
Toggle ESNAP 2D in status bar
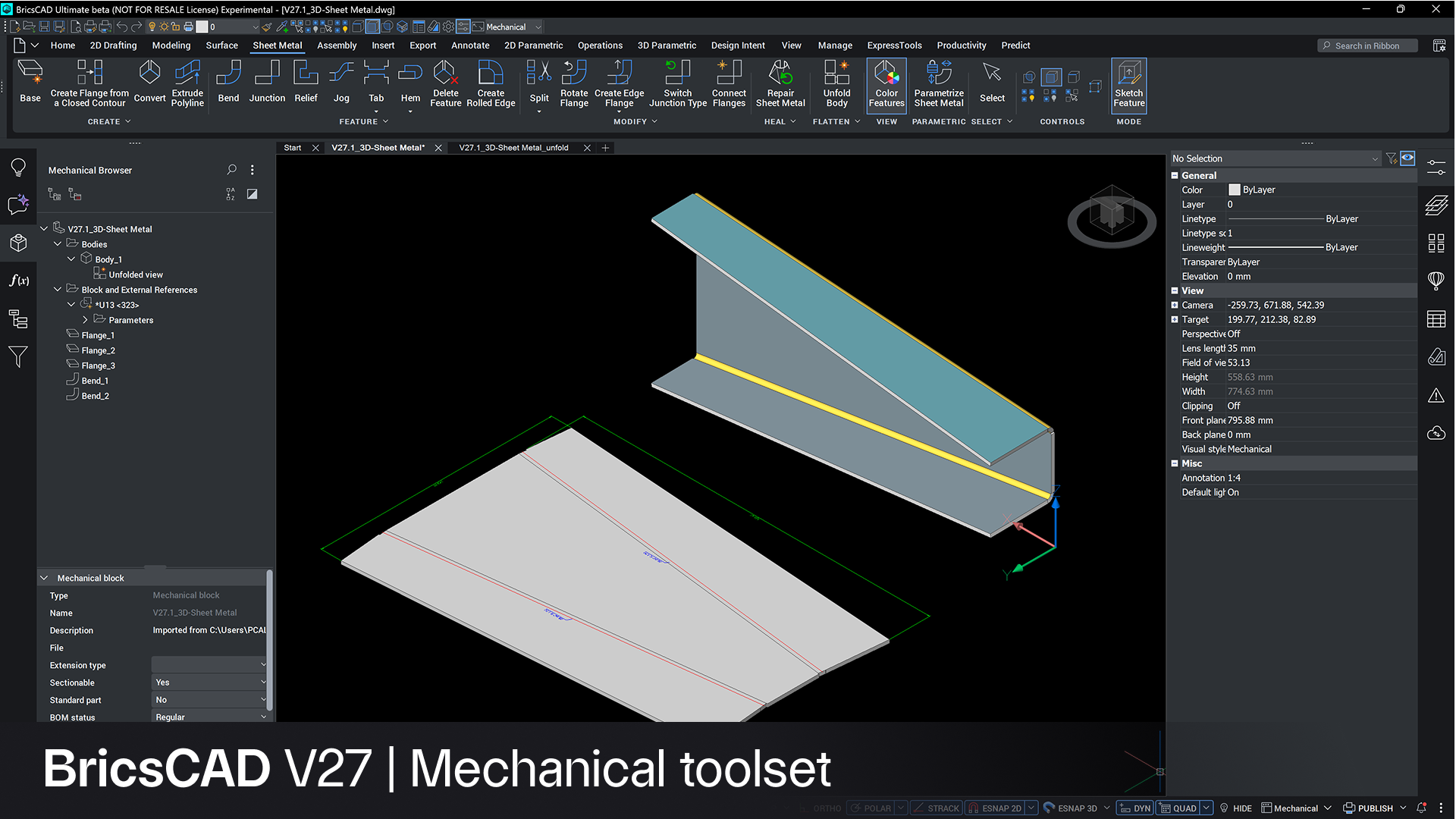point(995,808)
